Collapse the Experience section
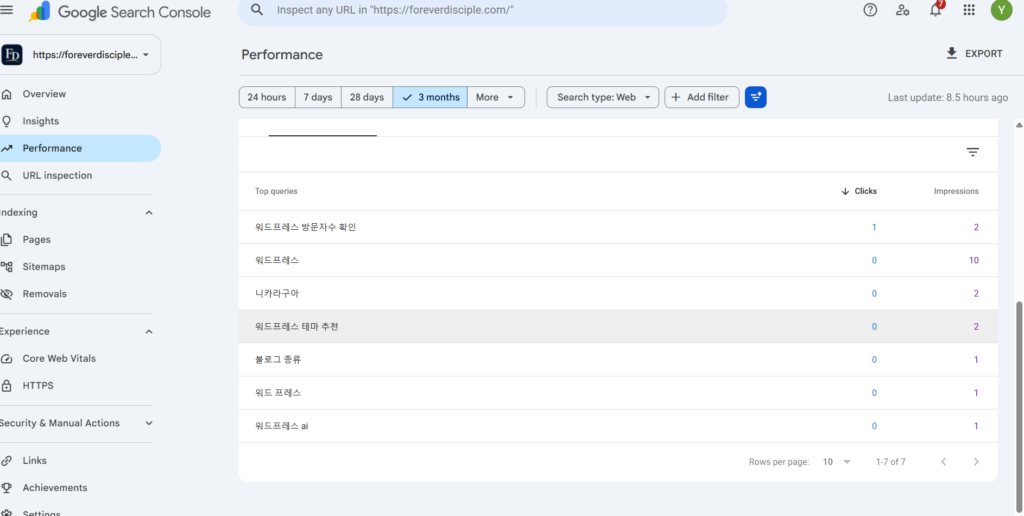 [x=149, y=331]
